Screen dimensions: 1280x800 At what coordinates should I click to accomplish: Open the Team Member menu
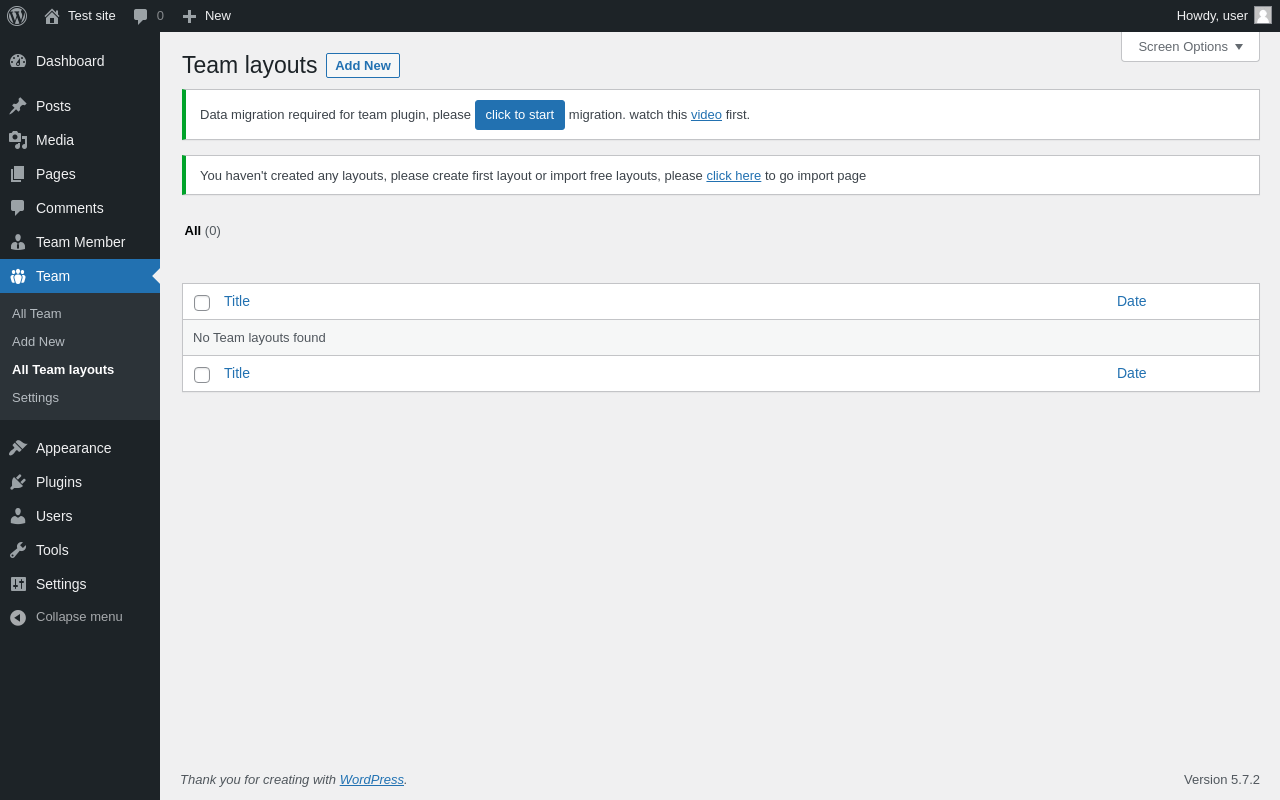coord(80,242)
